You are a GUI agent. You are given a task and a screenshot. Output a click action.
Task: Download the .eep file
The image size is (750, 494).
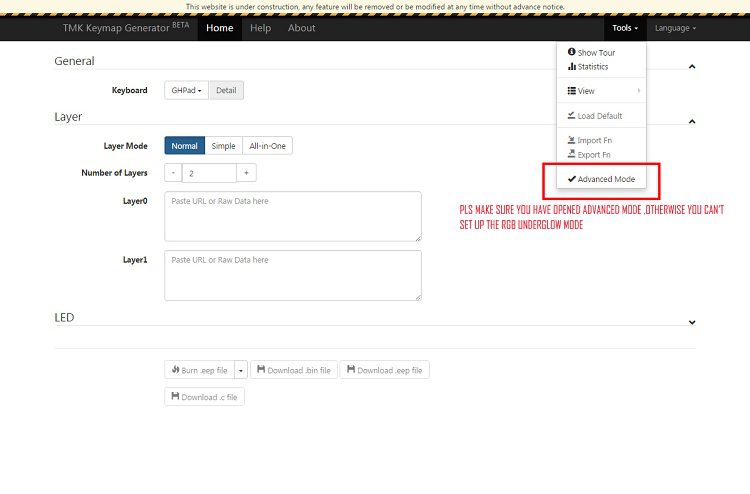tap(384, 370)
